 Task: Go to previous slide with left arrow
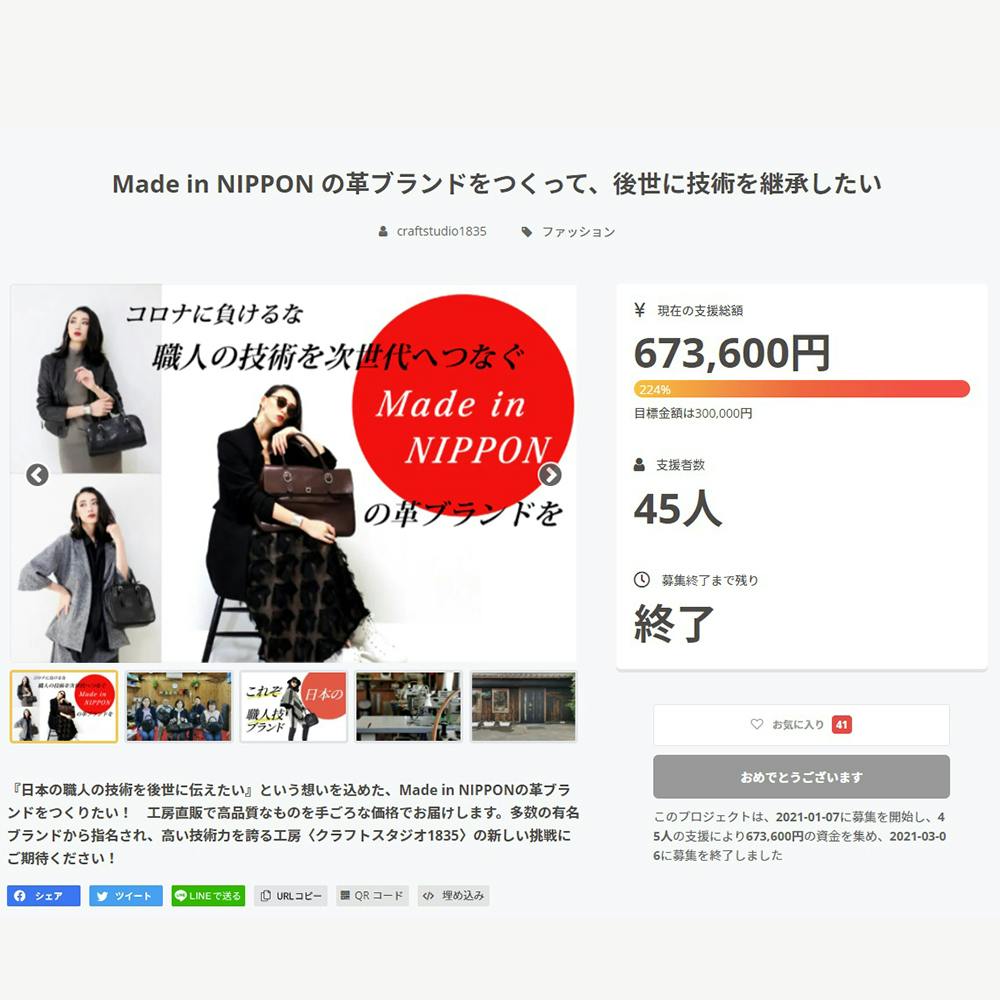pyautogui.click(x=38, y=474)
